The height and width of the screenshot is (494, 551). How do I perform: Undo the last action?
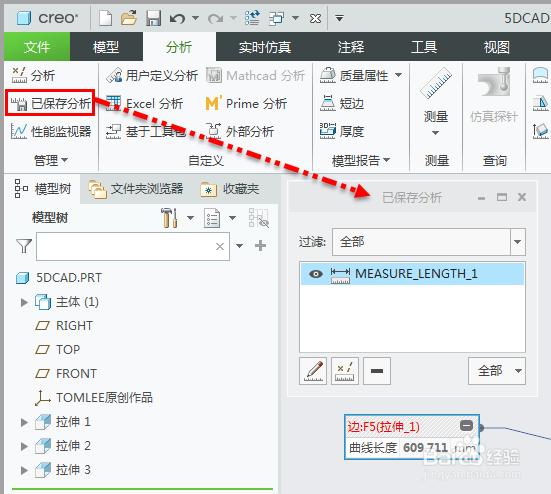pos(177,18)
